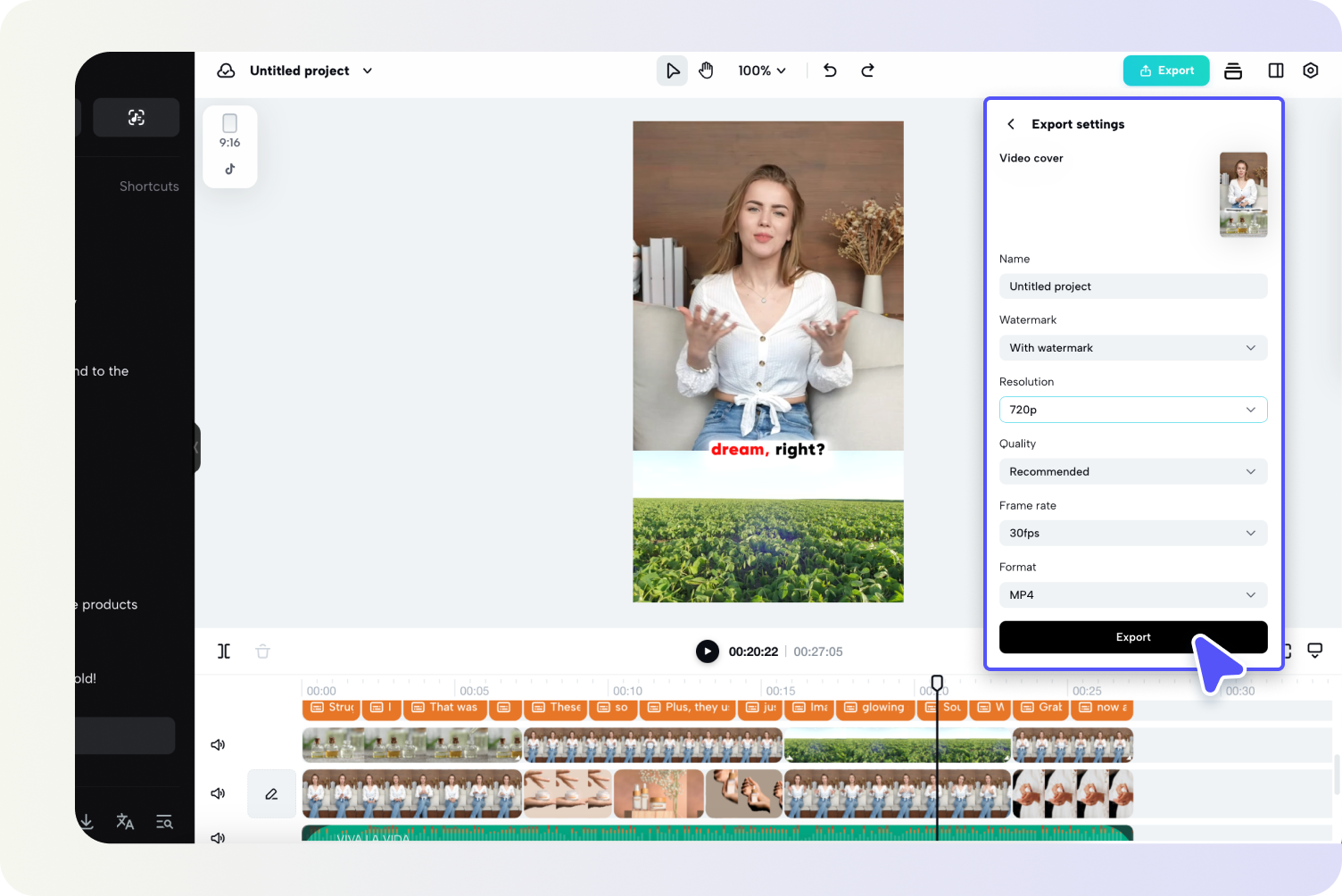Go back from Export settings
Viewport: 1342px width, 896px height.
click(x=1011, y=124)
